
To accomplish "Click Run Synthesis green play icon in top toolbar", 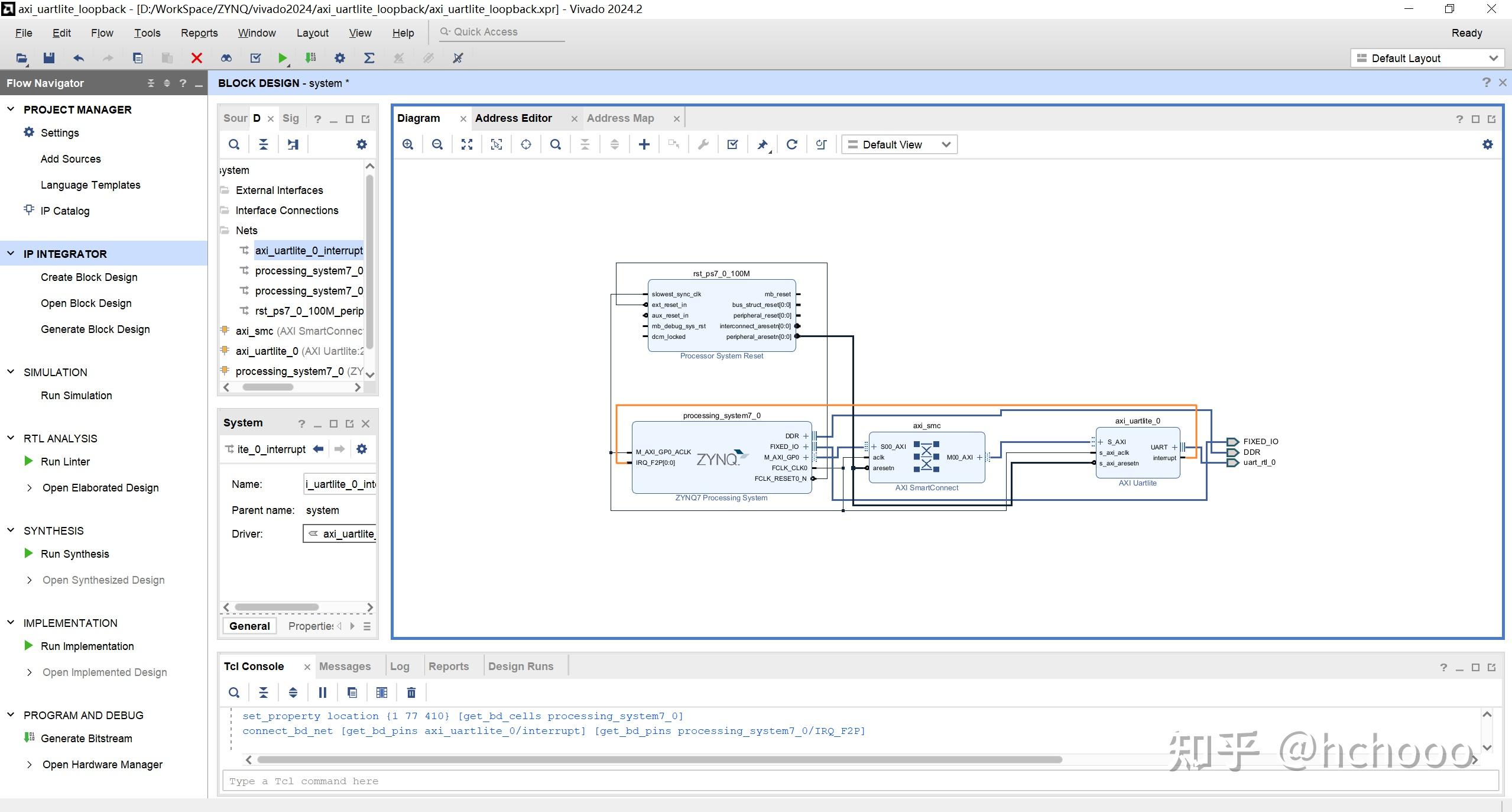I will pos(283,58).
